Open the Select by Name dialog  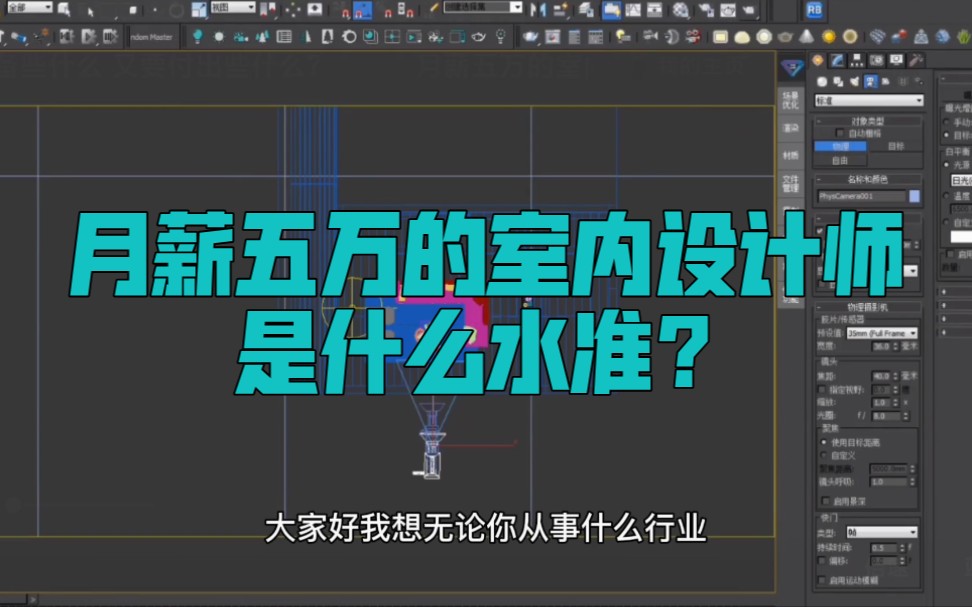coord(64,8)
